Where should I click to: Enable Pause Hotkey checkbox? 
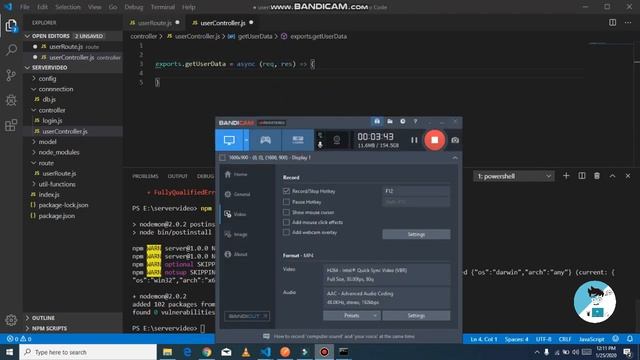coord(286,202)
